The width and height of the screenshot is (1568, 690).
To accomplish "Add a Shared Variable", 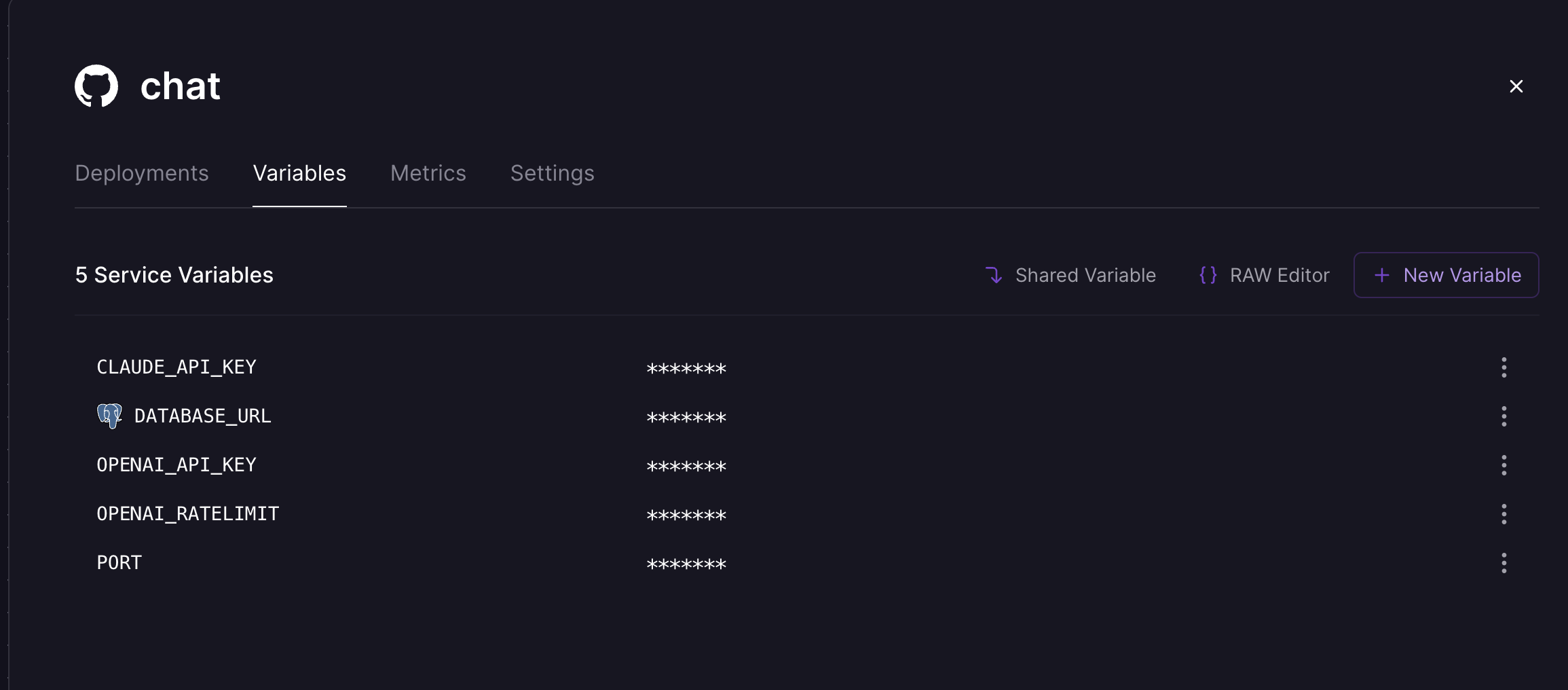I will pos(1070,275).
